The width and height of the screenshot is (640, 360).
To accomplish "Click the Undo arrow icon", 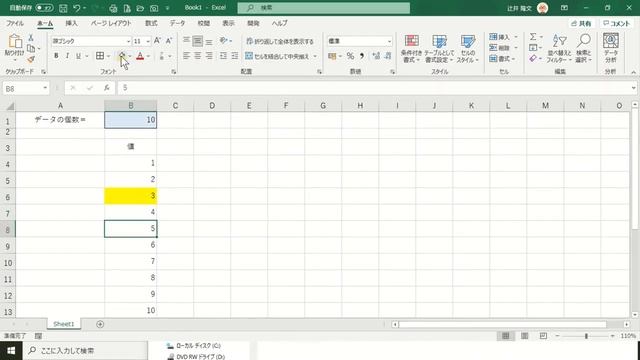I will [x=77, y=8].
